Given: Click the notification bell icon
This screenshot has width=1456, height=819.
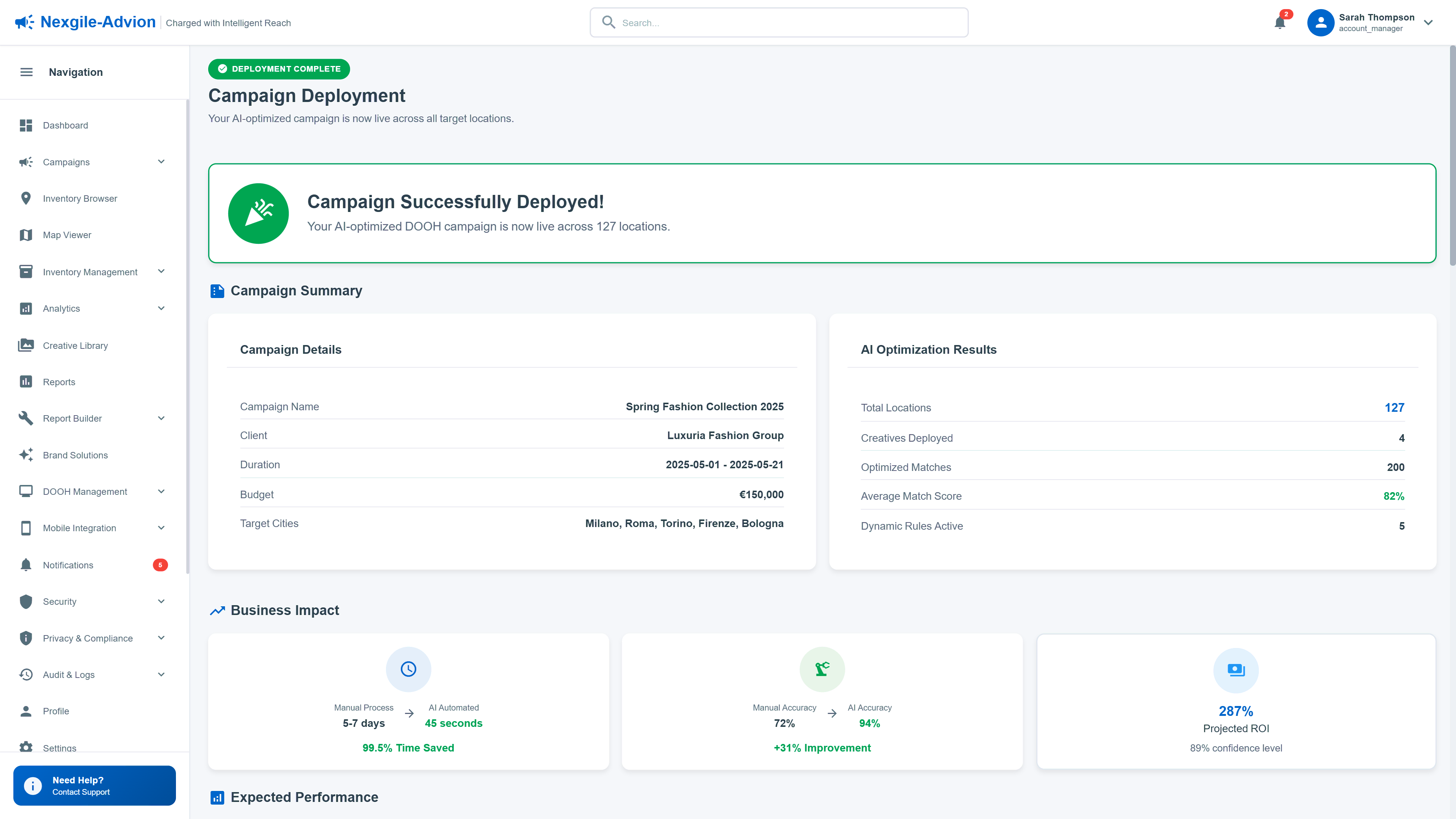Looking at the screenshot, I should (x=1280, y=23).
